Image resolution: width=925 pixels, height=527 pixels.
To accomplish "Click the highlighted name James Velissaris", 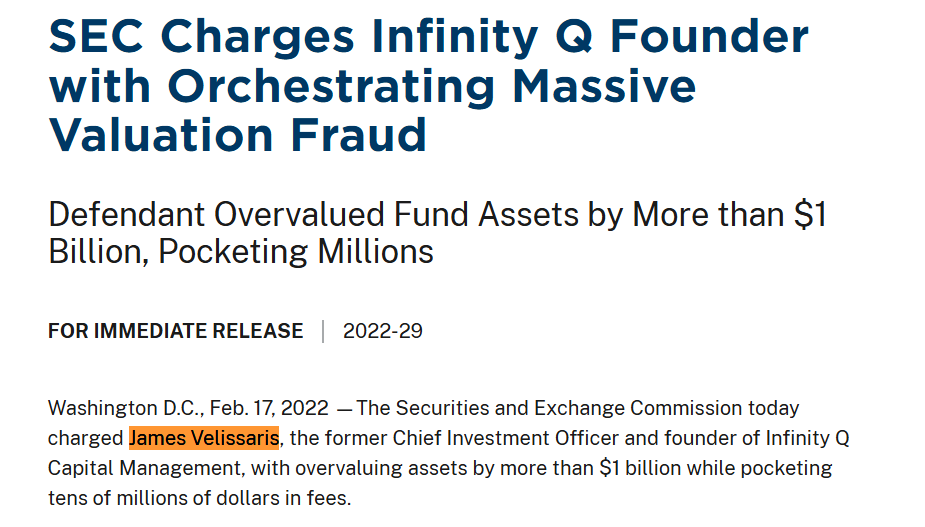I will (x=204, y=438).
